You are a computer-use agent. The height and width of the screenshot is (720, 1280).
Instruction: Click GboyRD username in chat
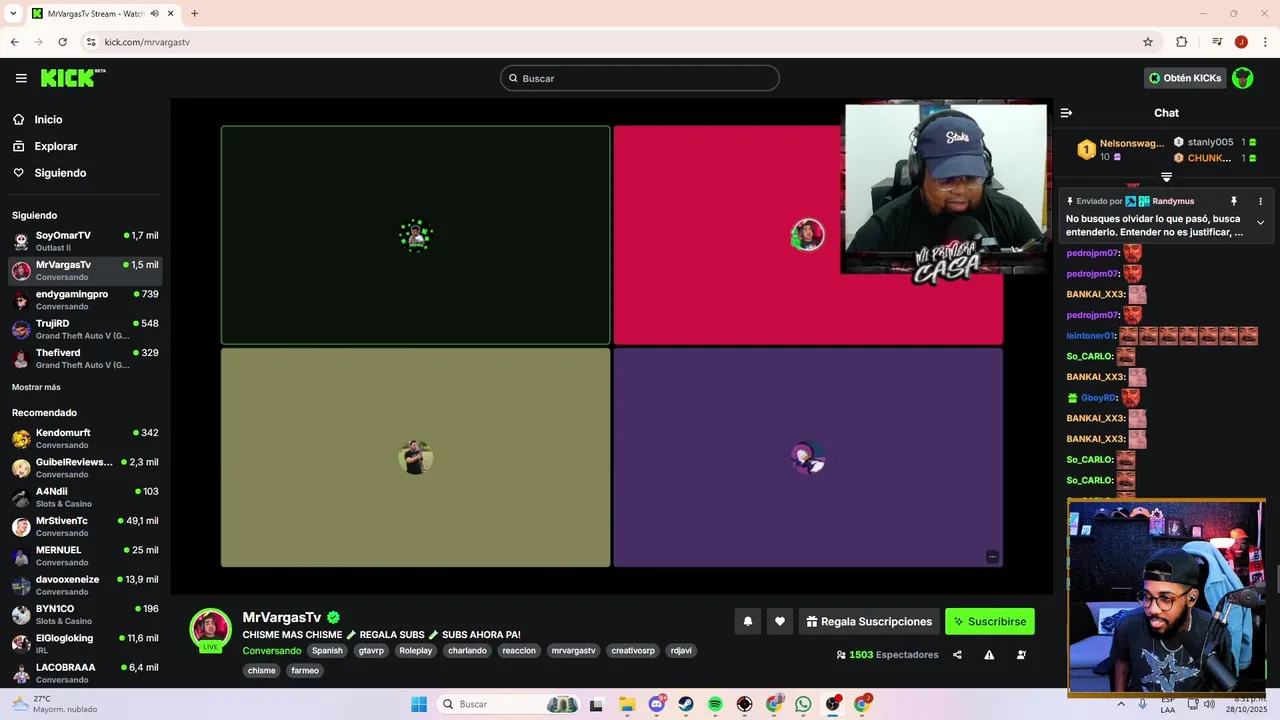point(1099,398)
